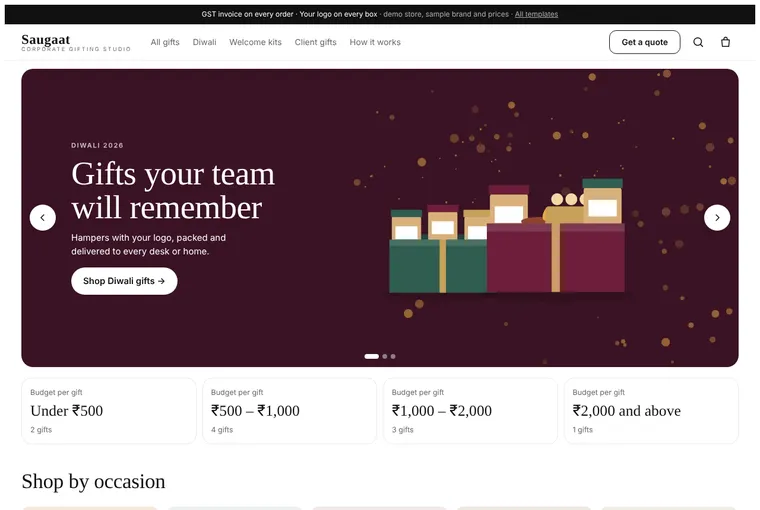Select the third carousel slide dot
This screenshot has width=760, height=510.
click(393, 356)
